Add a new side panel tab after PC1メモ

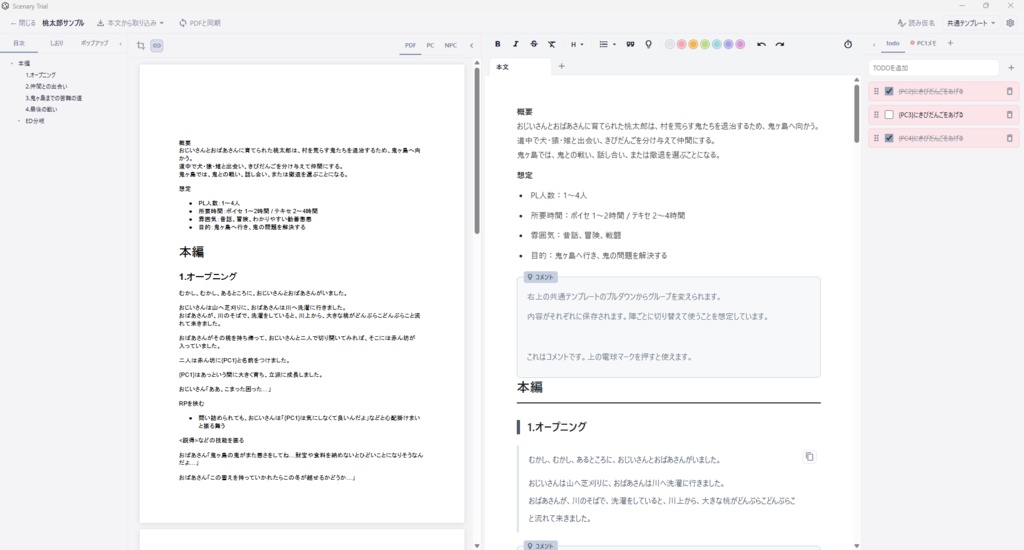(950, 43)
